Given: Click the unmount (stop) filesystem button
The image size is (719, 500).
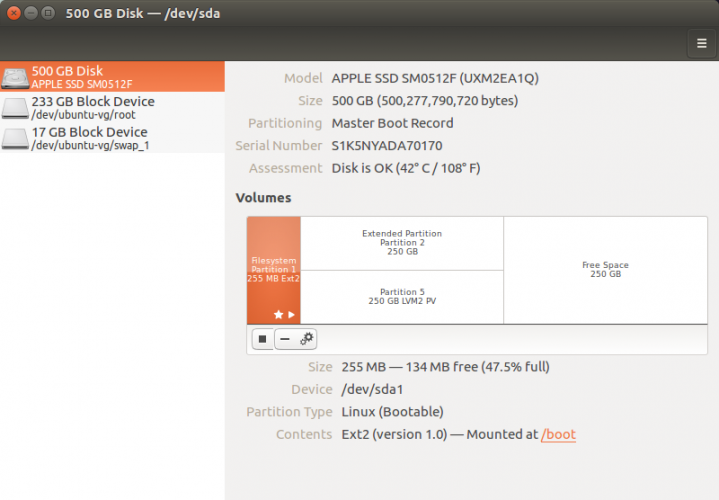Looking at the screenshot, I should point(262,339).
